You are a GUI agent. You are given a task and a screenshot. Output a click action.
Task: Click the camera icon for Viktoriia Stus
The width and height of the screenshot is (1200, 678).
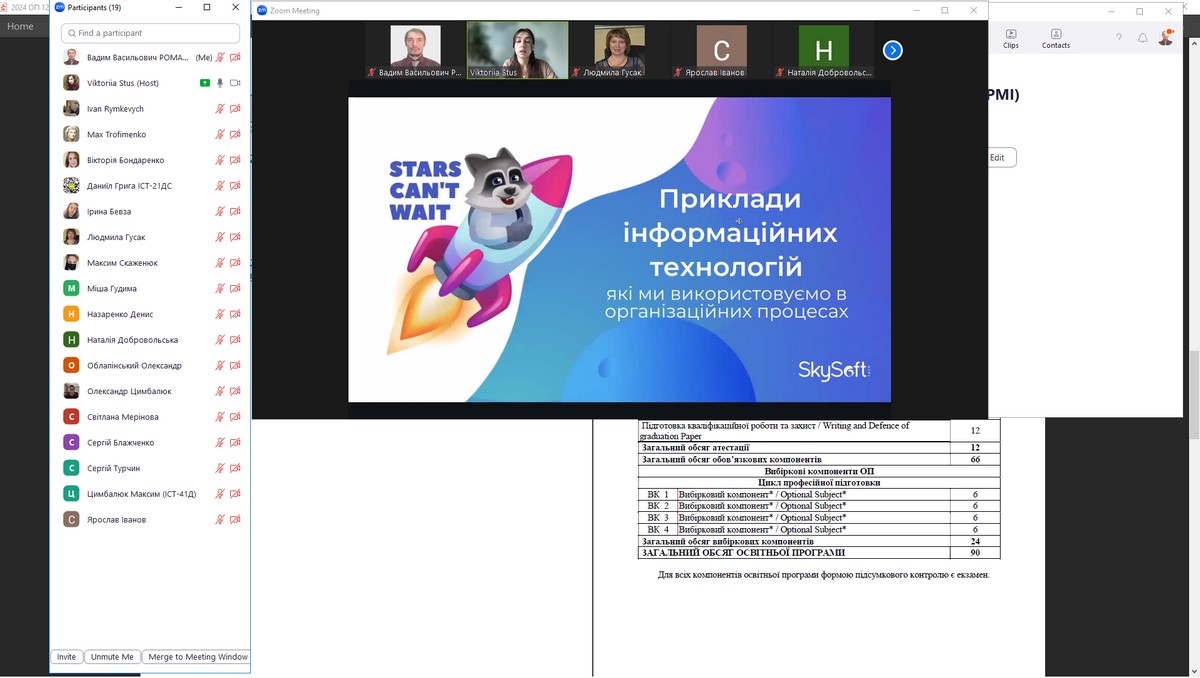pos(235,83)
